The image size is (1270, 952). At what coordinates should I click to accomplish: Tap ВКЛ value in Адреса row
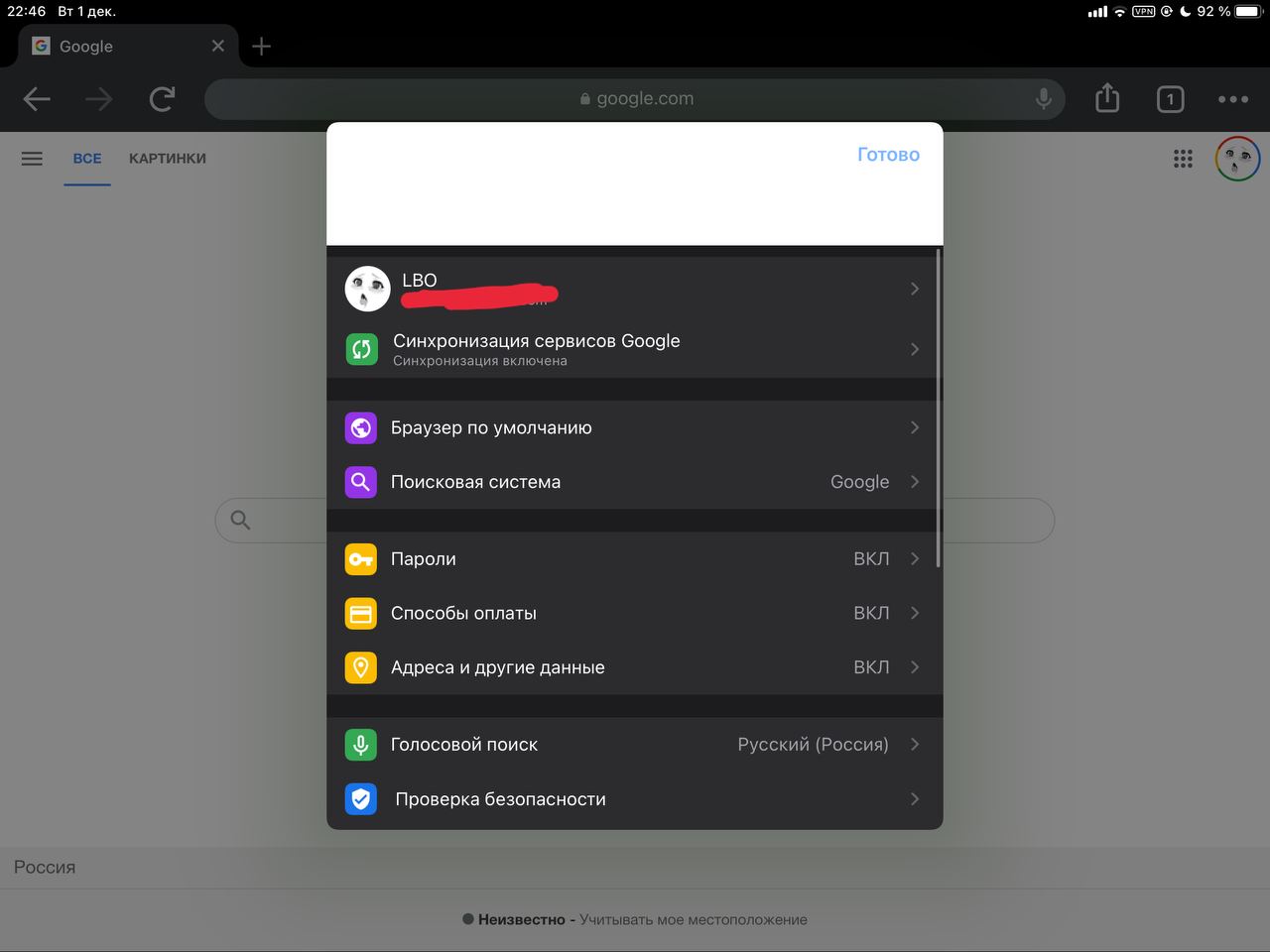(x=871, y=667)
